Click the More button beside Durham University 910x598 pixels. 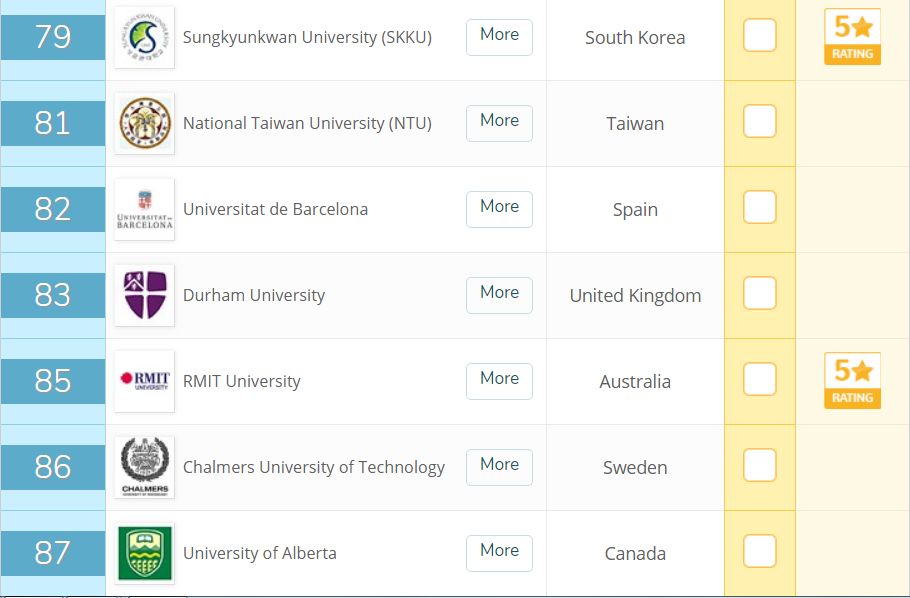[499, 295]
